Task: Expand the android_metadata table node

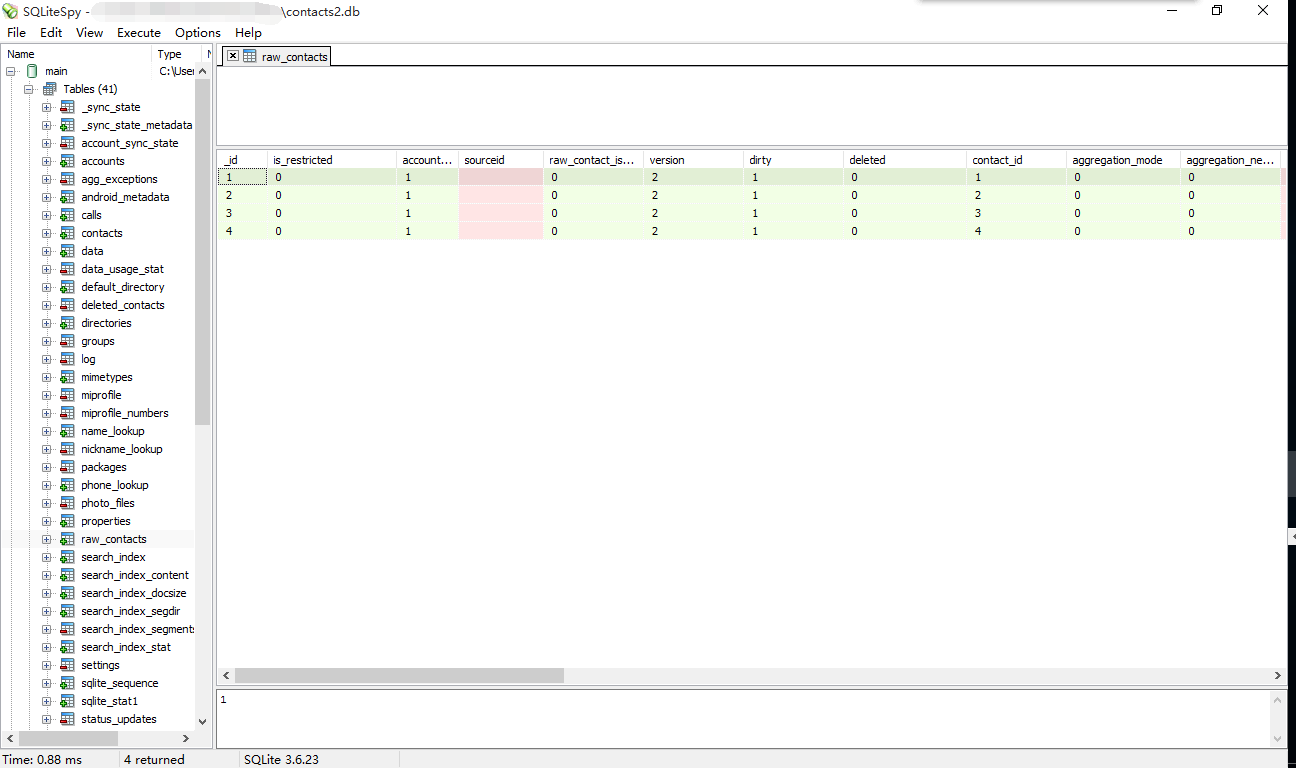Action: [47, 197]
